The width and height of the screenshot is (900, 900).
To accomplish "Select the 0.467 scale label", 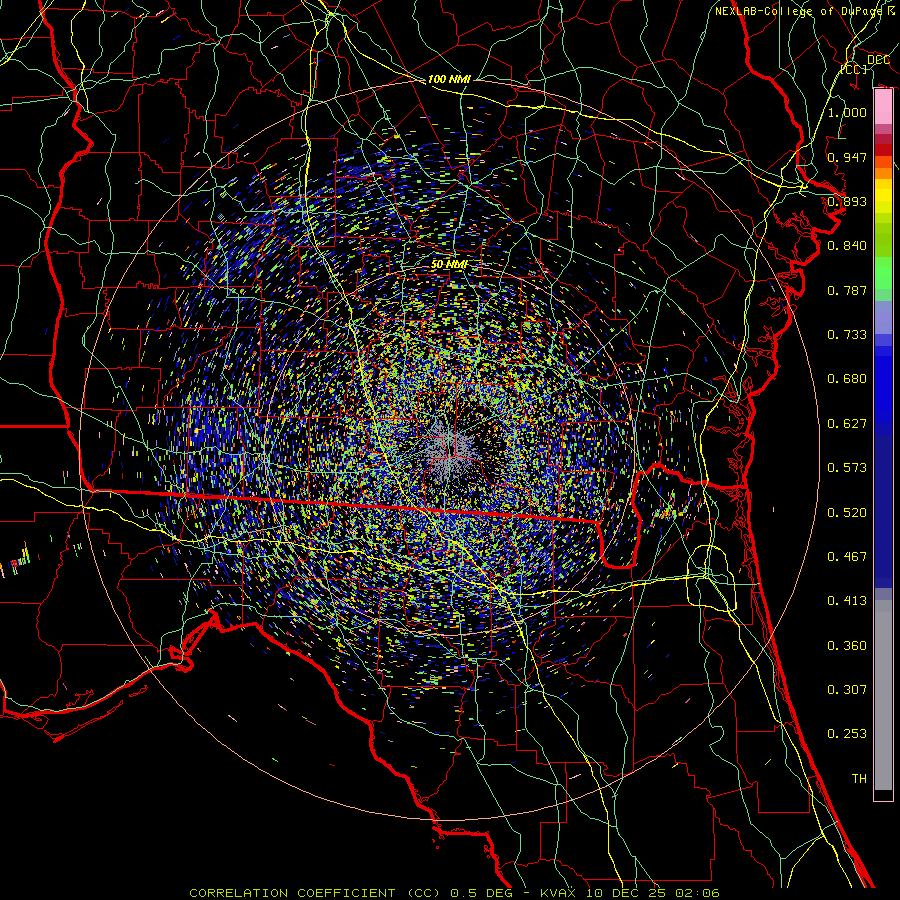I will click(847, 556).
